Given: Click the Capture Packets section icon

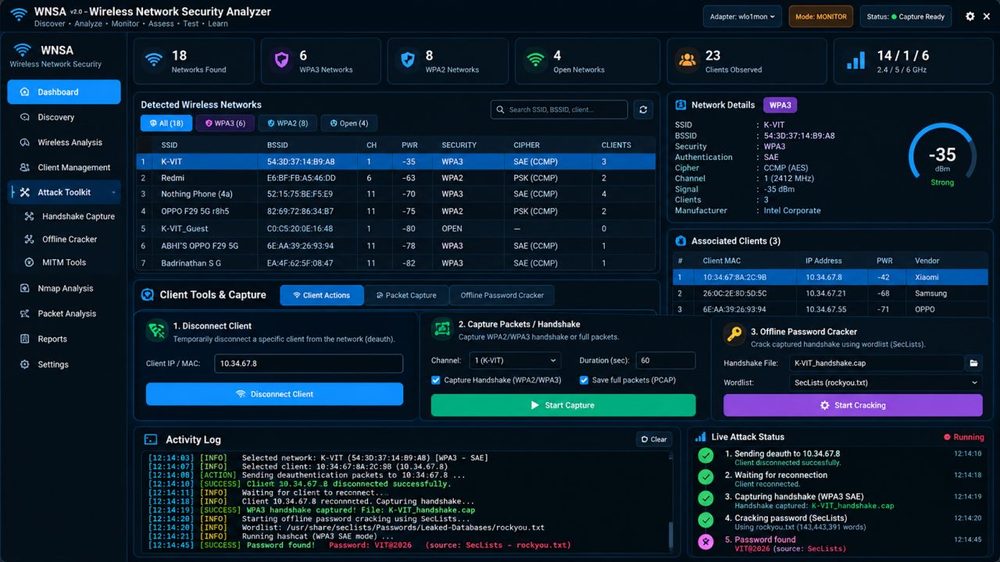Looking at the screenshot, I should [x=442, y=329].
